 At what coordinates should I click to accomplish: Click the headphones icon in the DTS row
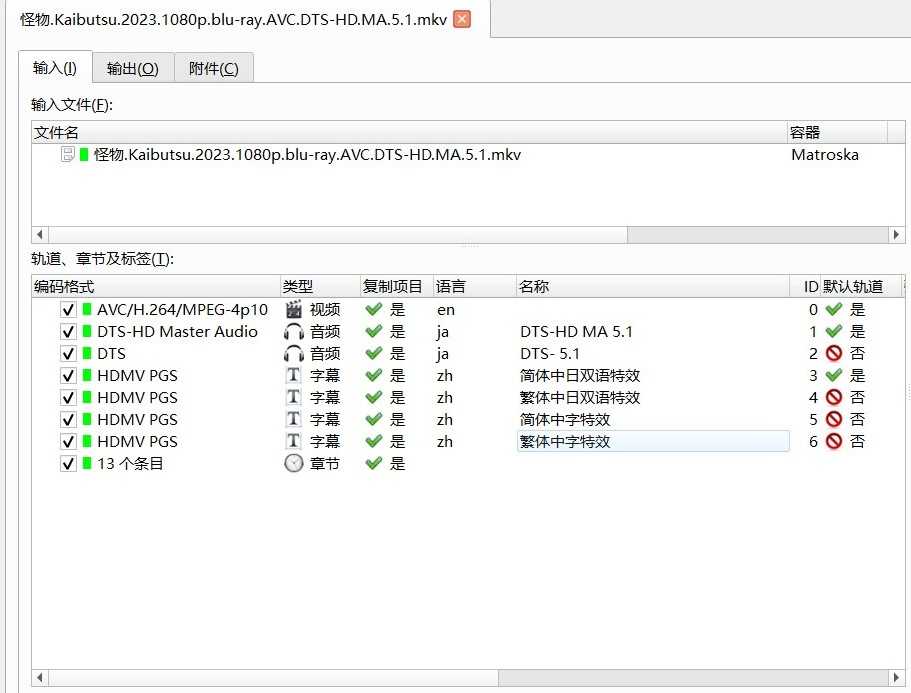[x=294, y=354]
